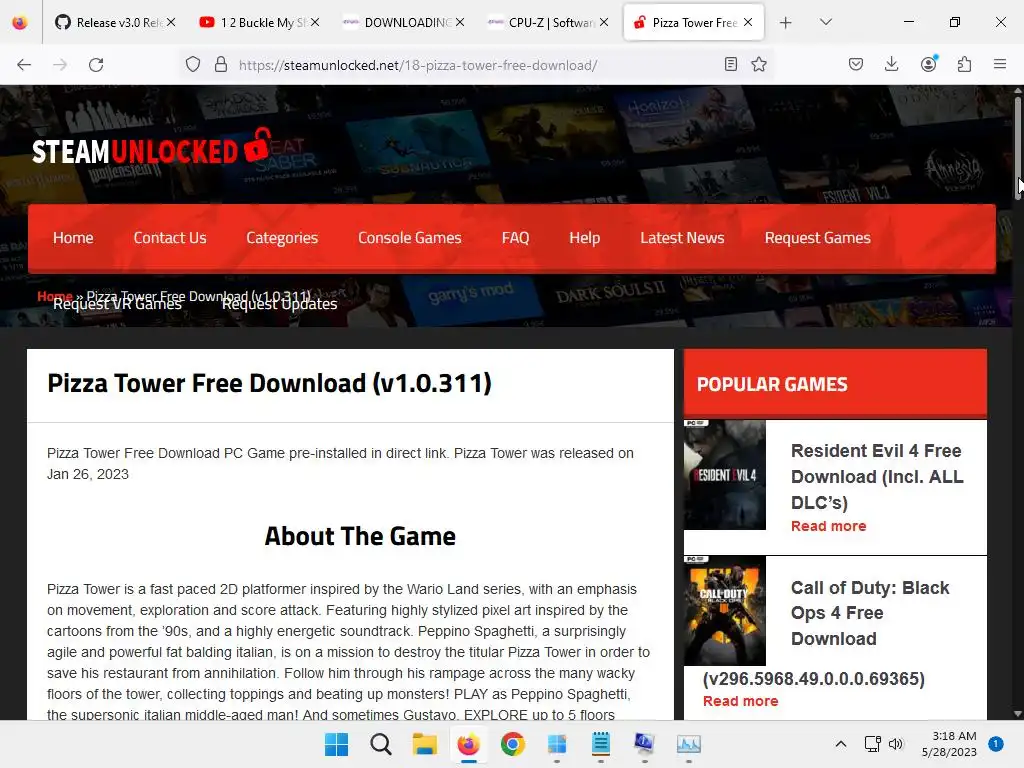Screen dimensions: 1024x768
Task: Open the Categories menu item
Action: (282, 238)
